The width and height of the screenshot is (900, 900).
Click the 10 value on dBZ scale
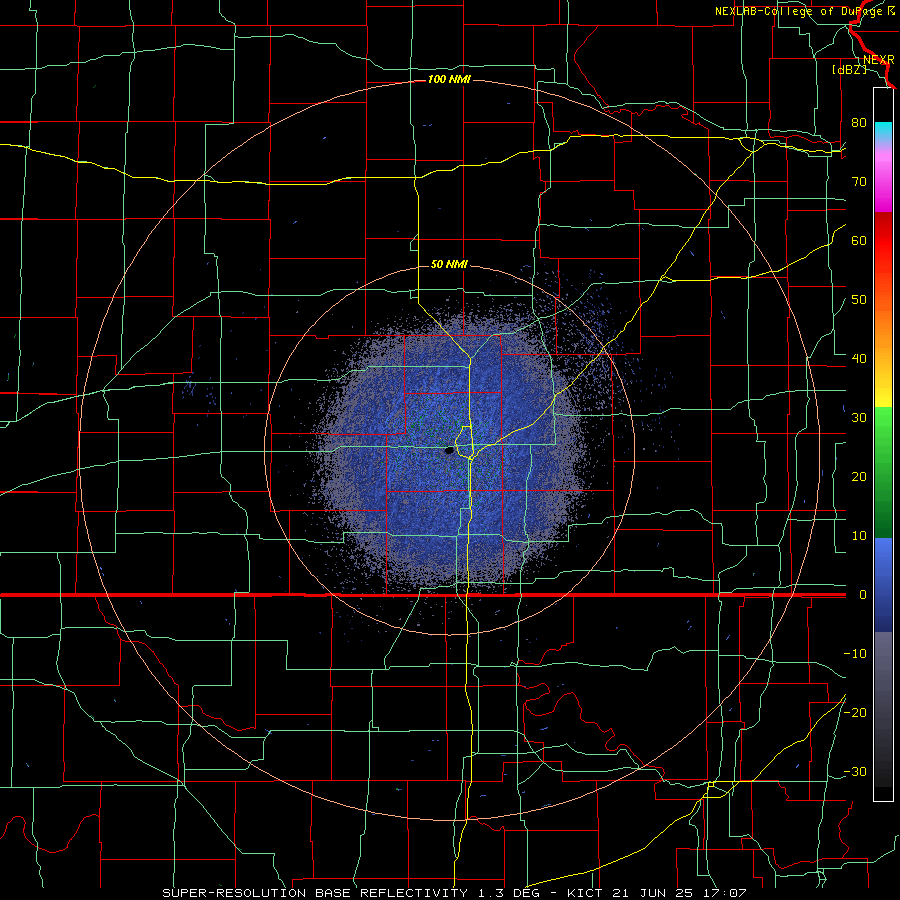[x=859, y=536]
